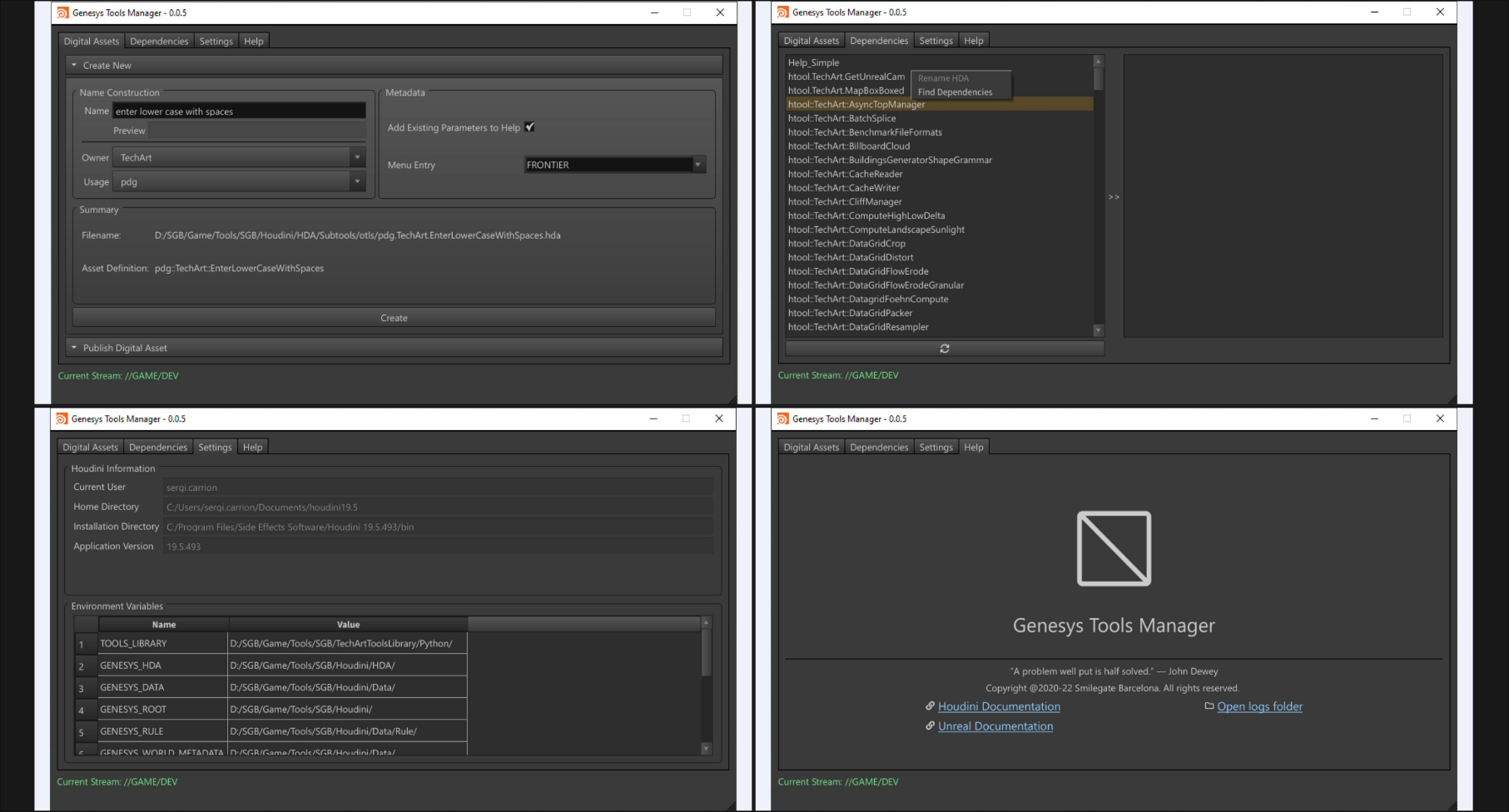
Task: Open the Menu Entry dropdown showing FRONTIER
Action: (615, 165)
